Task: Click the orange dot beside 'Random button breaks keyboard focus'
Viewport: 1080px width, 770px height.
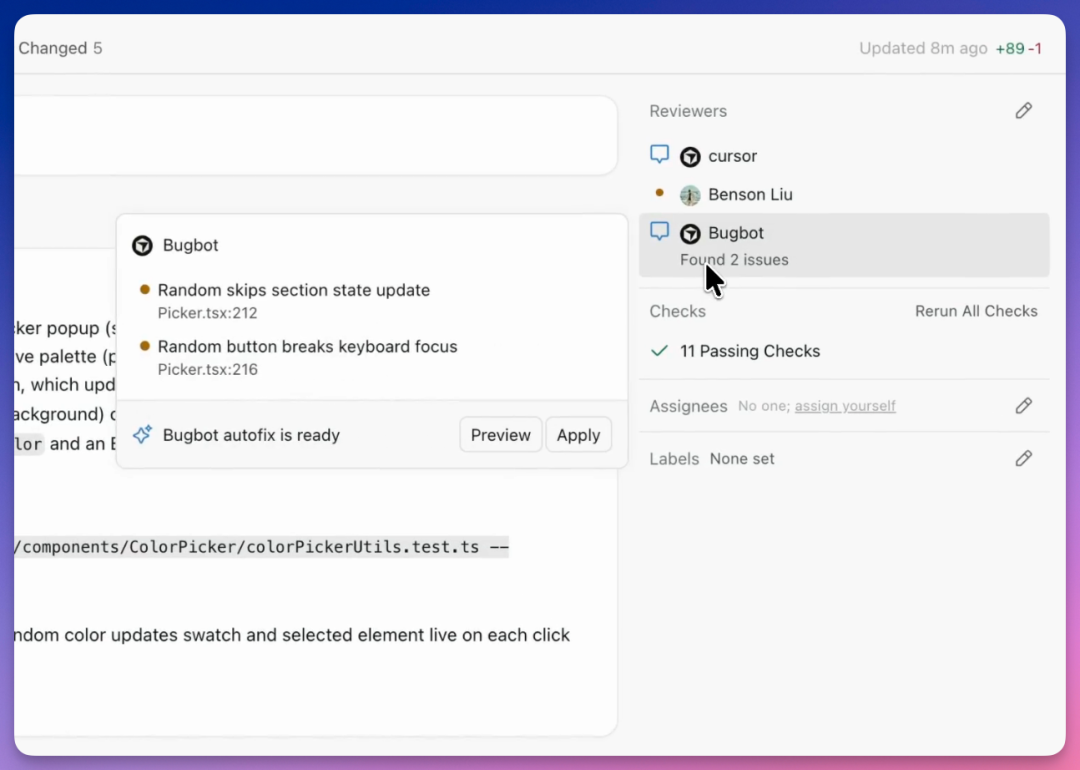Action: (x=145, y=346)
